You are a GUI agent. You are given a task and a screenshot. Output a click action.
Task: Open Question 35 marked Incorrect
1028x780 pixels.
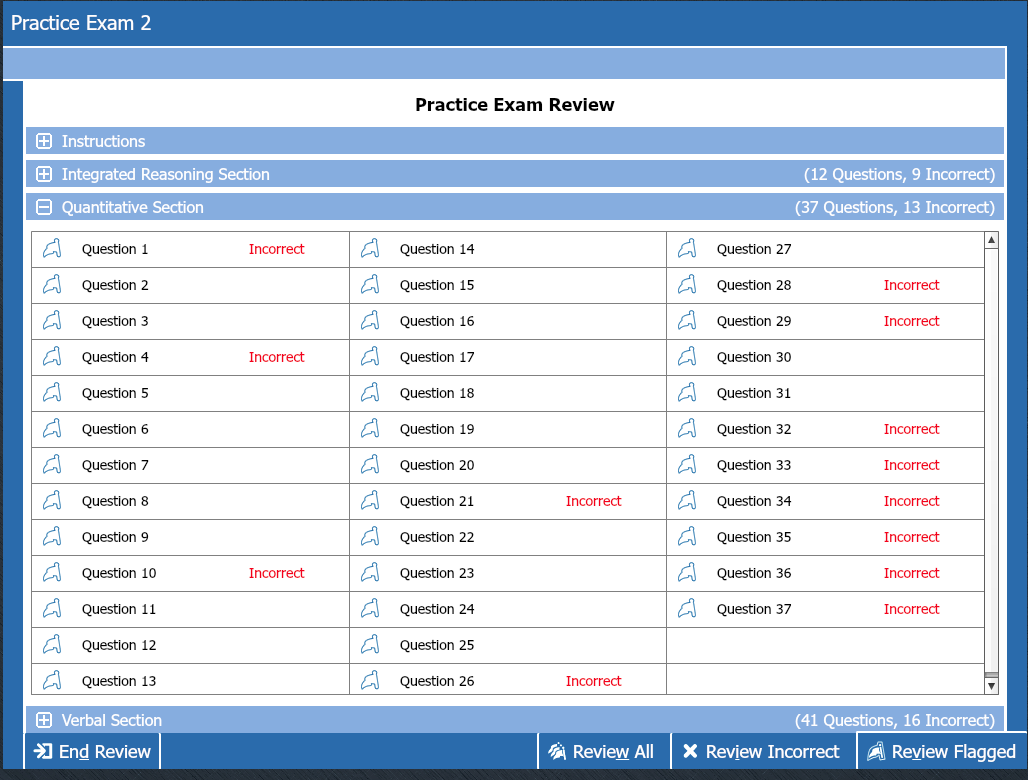(x=754, y=537)
